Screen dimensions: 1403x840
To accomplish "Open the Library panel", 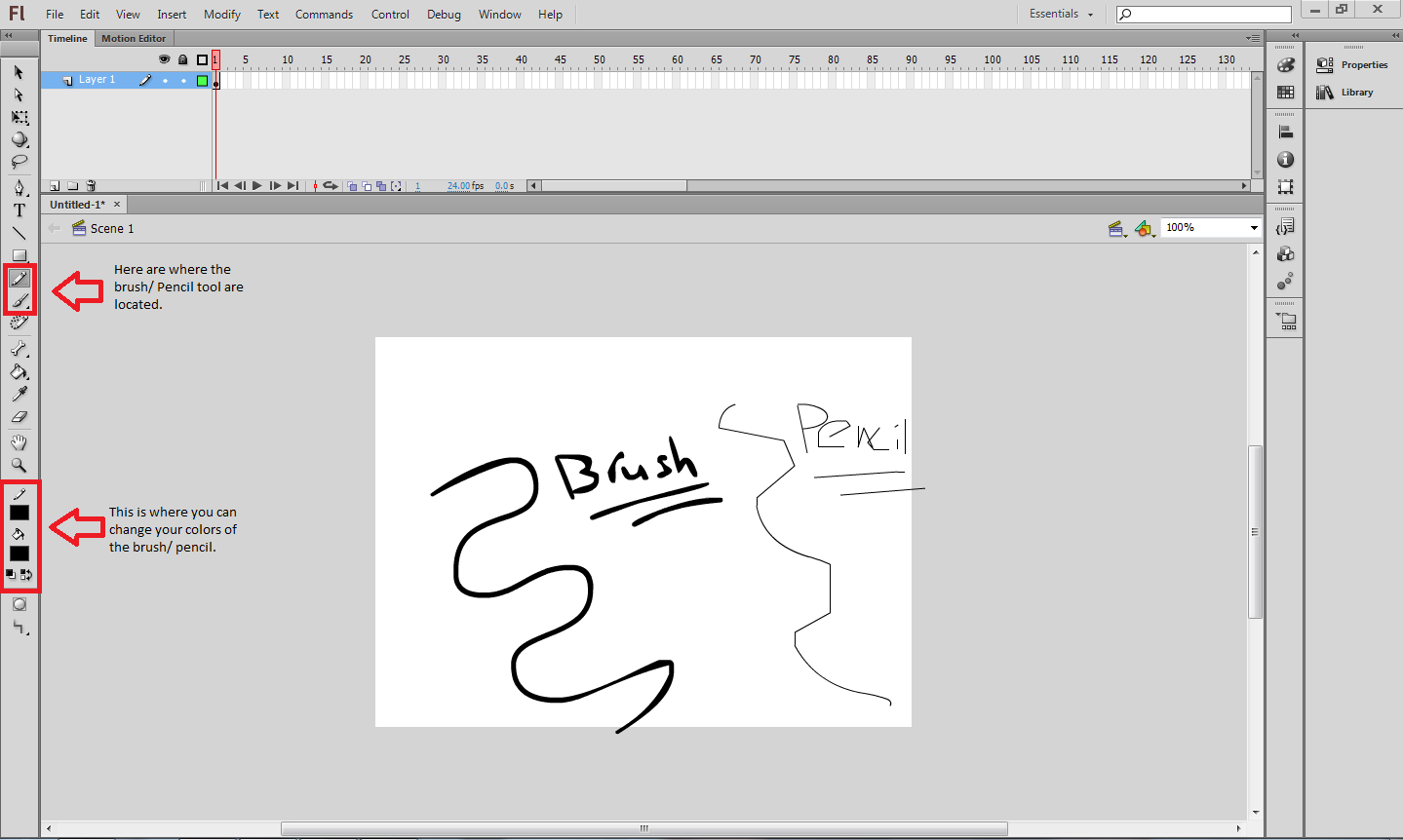I will tap(1355, 92).
